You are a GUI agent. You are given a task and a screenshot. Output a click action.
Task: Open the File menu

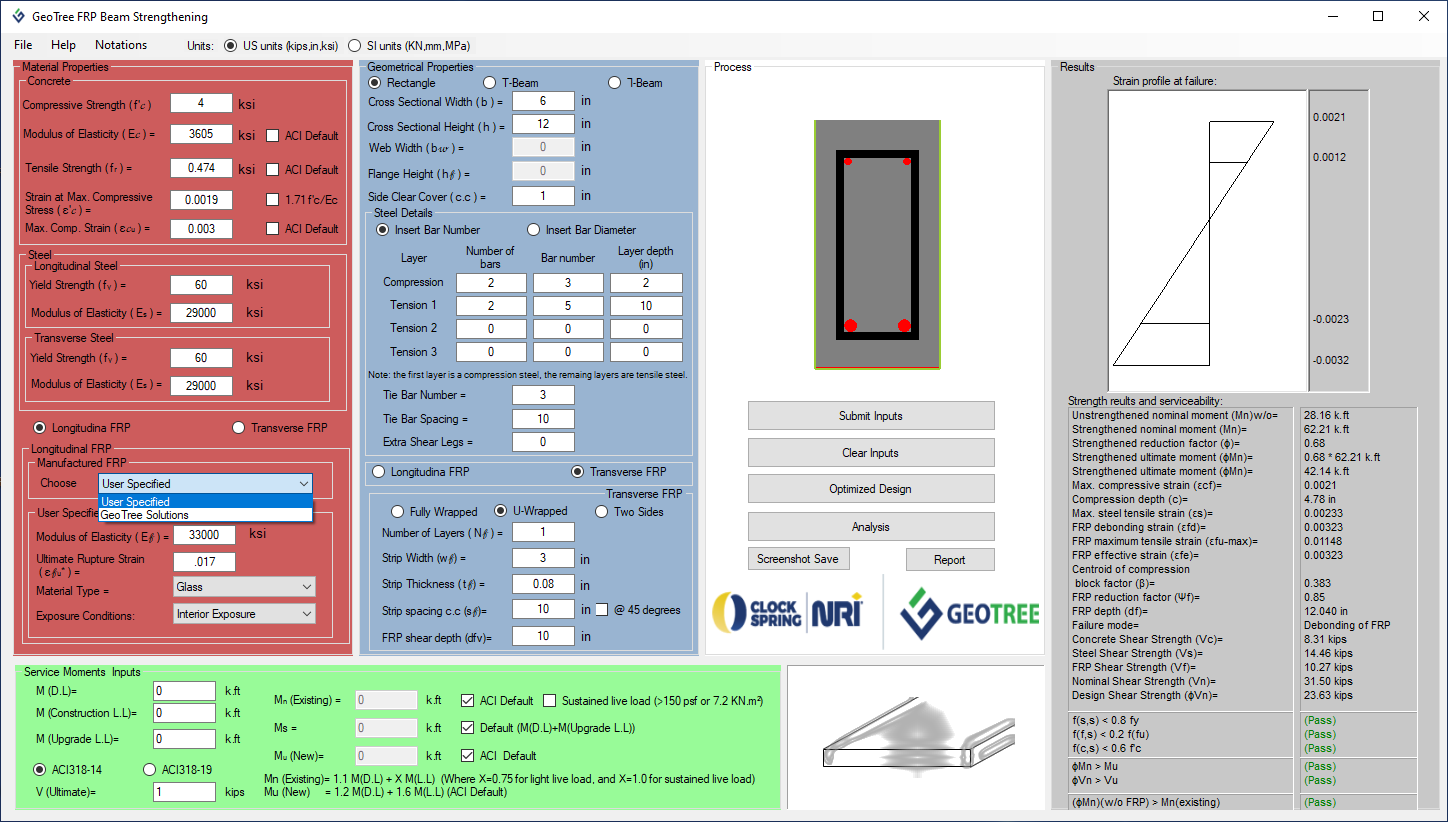pos(23,45)
